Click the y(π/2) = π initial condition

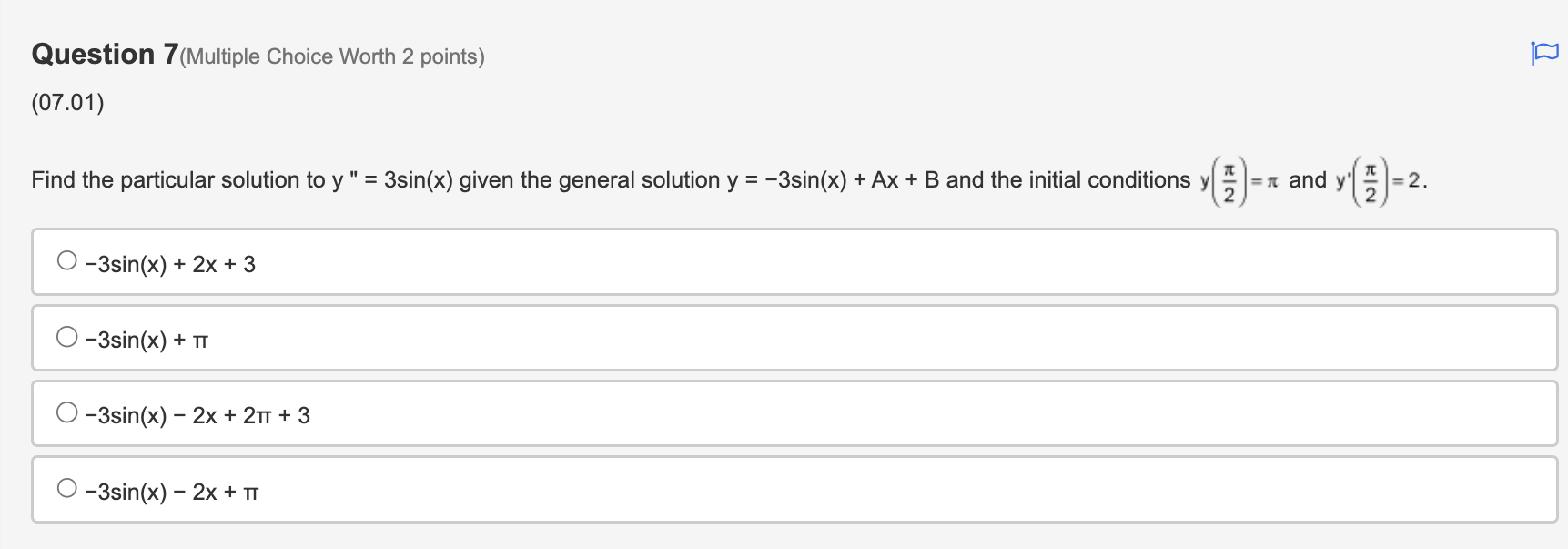1239,179
